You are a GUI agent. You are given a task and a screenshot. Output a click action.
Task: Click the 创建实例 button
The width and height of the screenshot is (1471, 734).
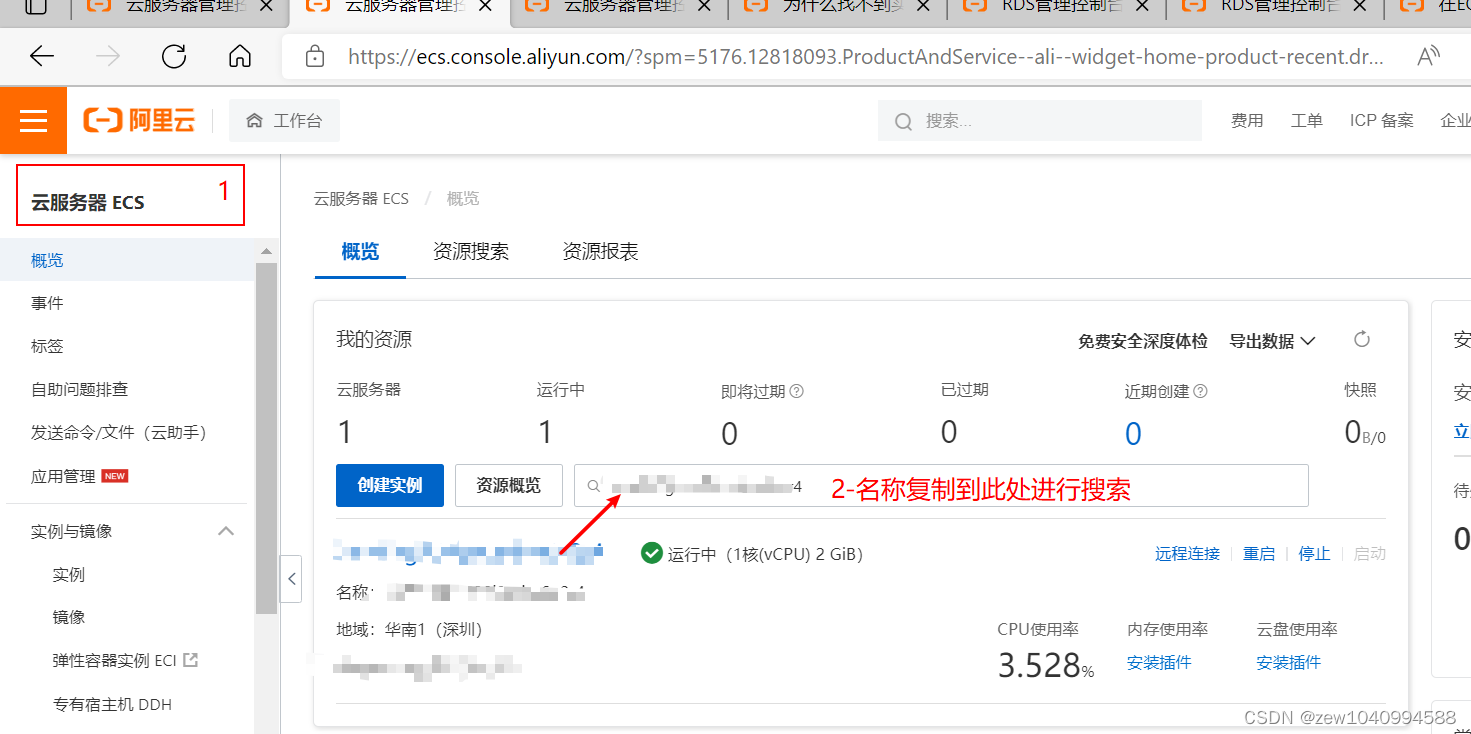click(389, 485)
